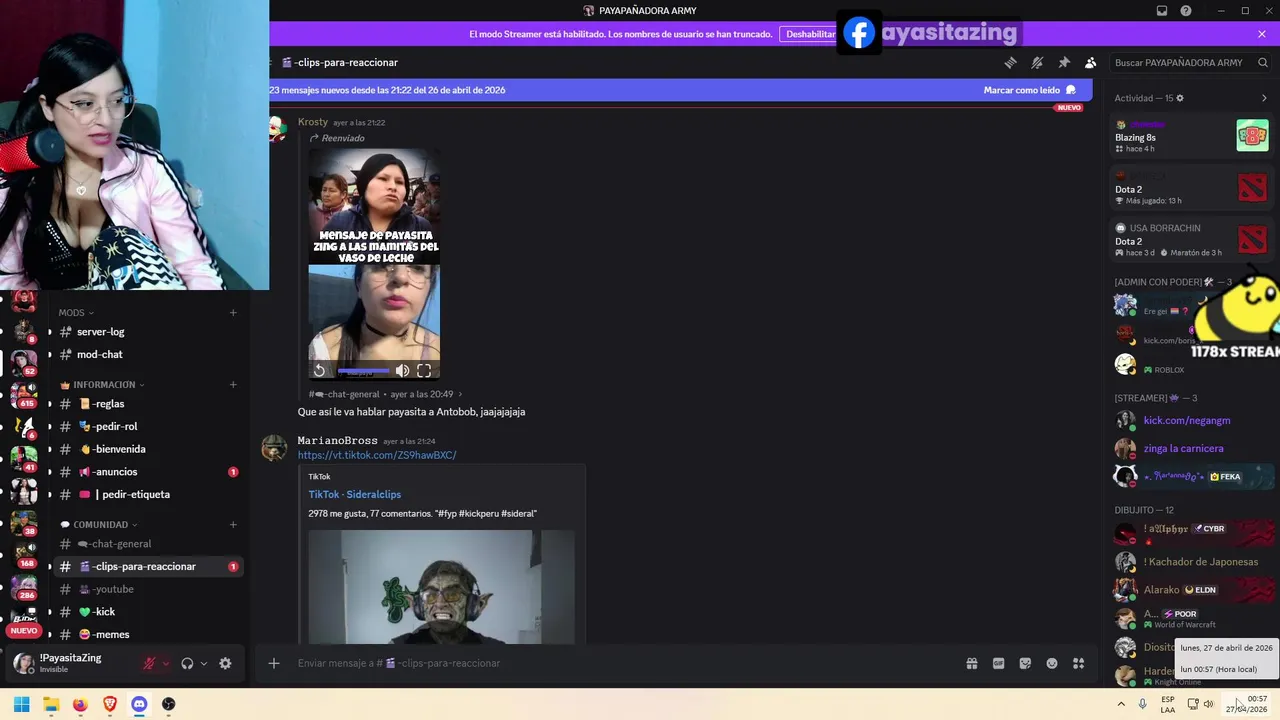Open user settings gear icon

pyautogui.click(x=225, y=663)
